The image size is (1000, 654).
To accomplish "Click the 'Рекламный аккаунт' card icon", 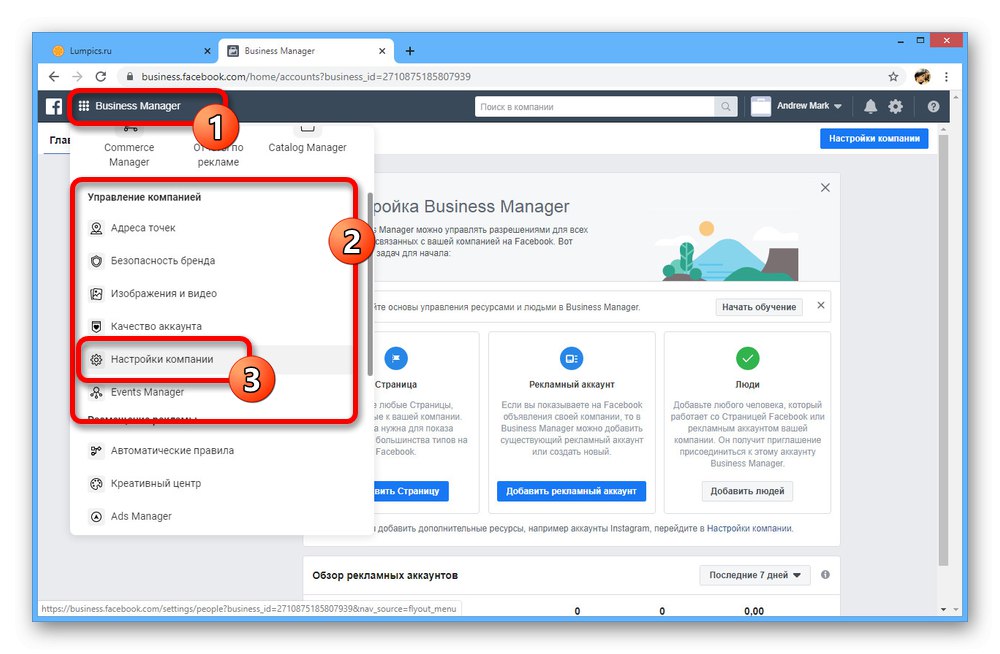I will pos(571,359).
